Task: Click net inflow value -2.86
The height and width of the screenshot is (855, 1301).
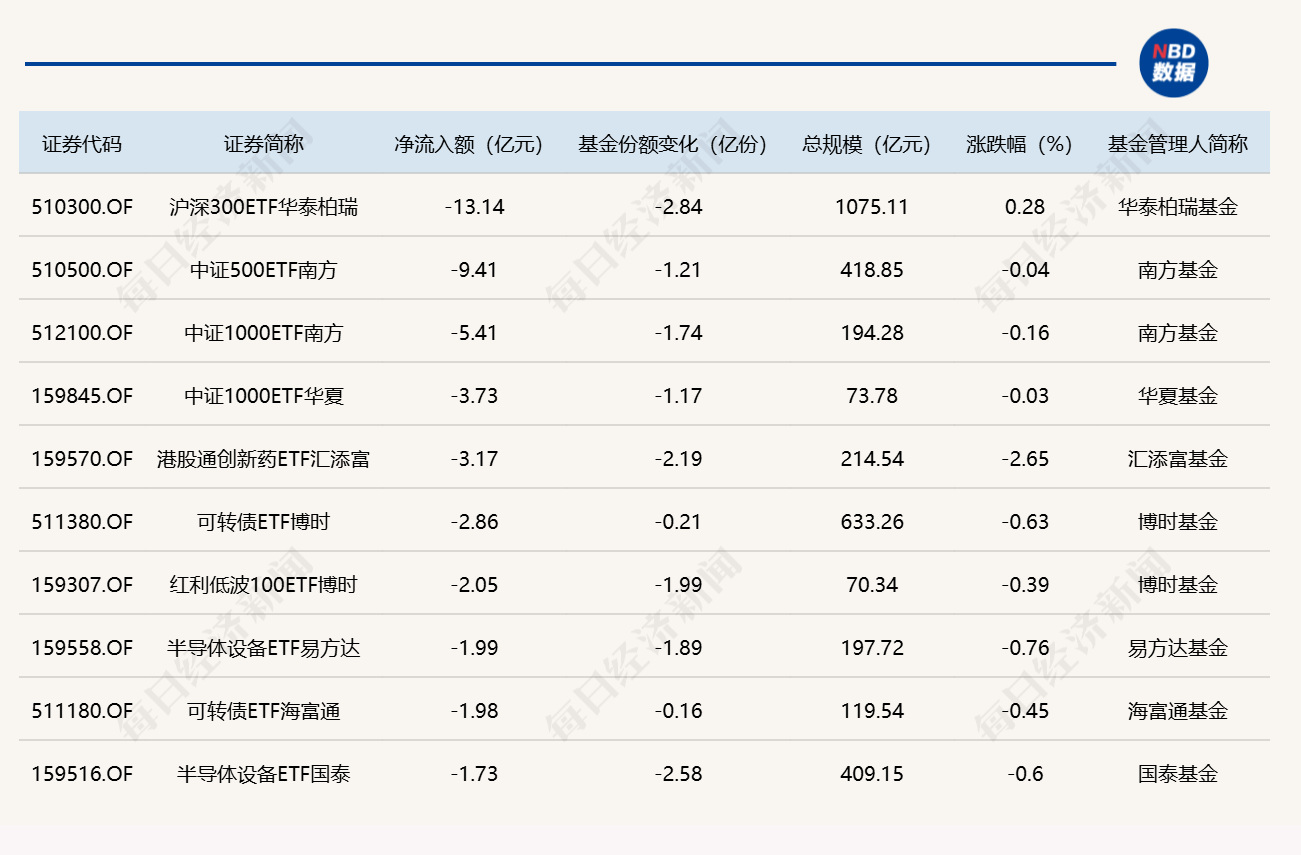Action: pyautogui.click(x=474, y=522)
